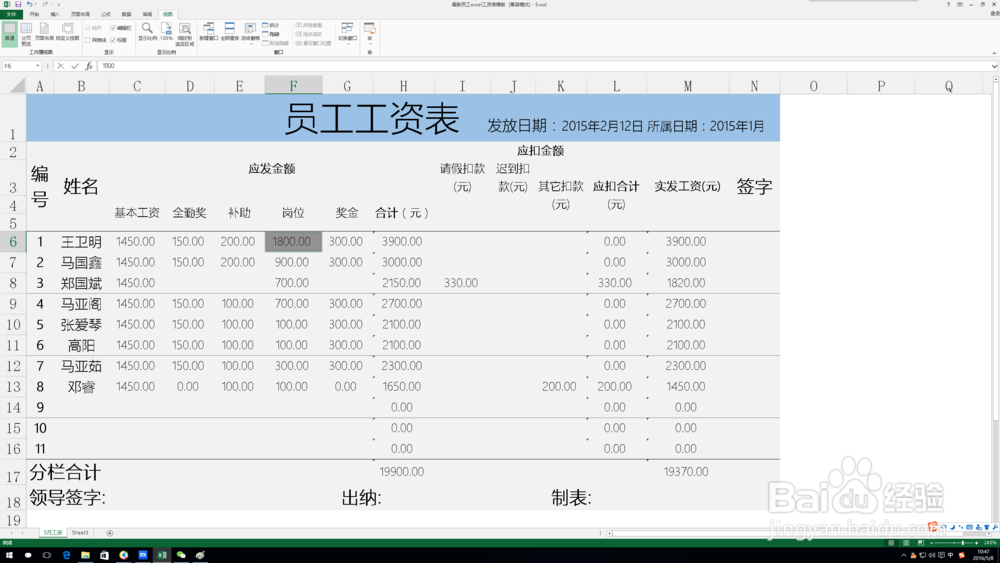Open File Explorer from taskbar
Screen dimensions: 1000x563
point(85,555)
